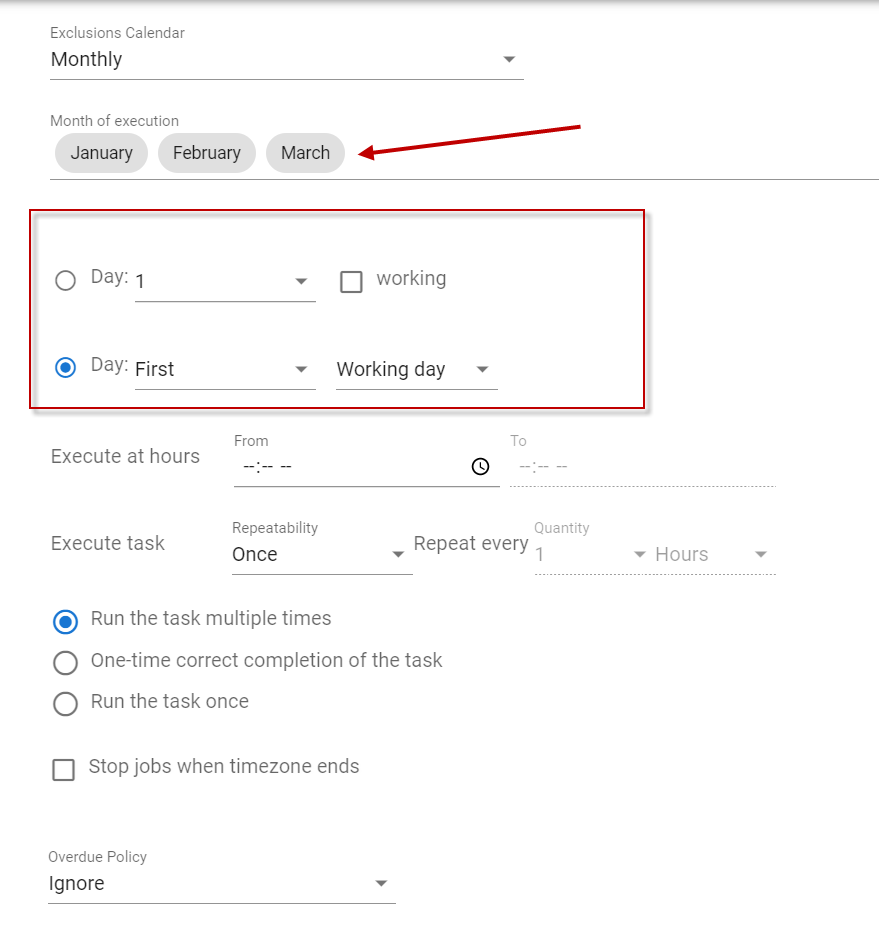Screen dimensions: 879x951
Task: Open the Working day dropdown
Action: 417,369
